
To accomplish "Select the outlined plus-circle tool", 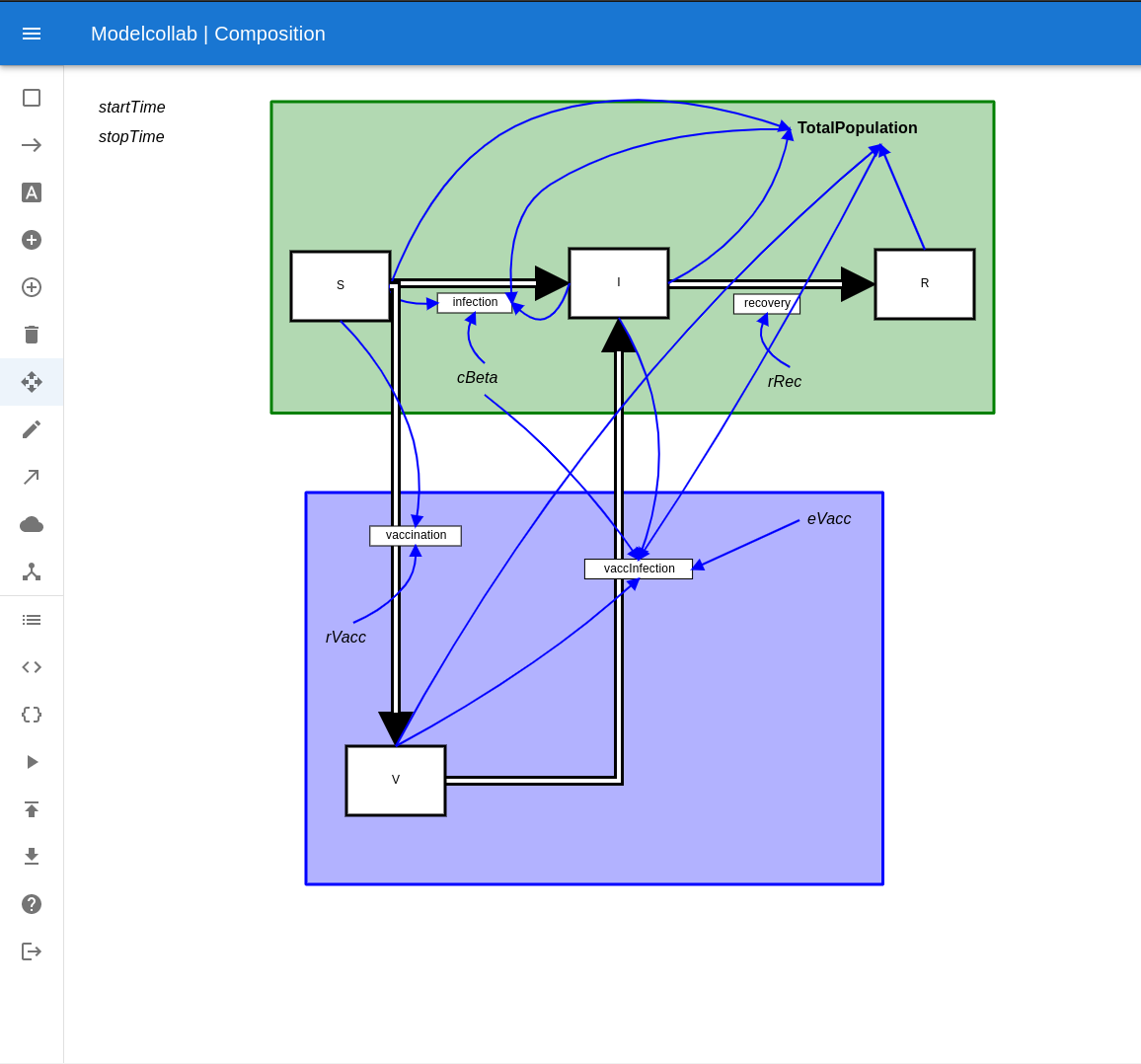I will click(x=32, y=287).
